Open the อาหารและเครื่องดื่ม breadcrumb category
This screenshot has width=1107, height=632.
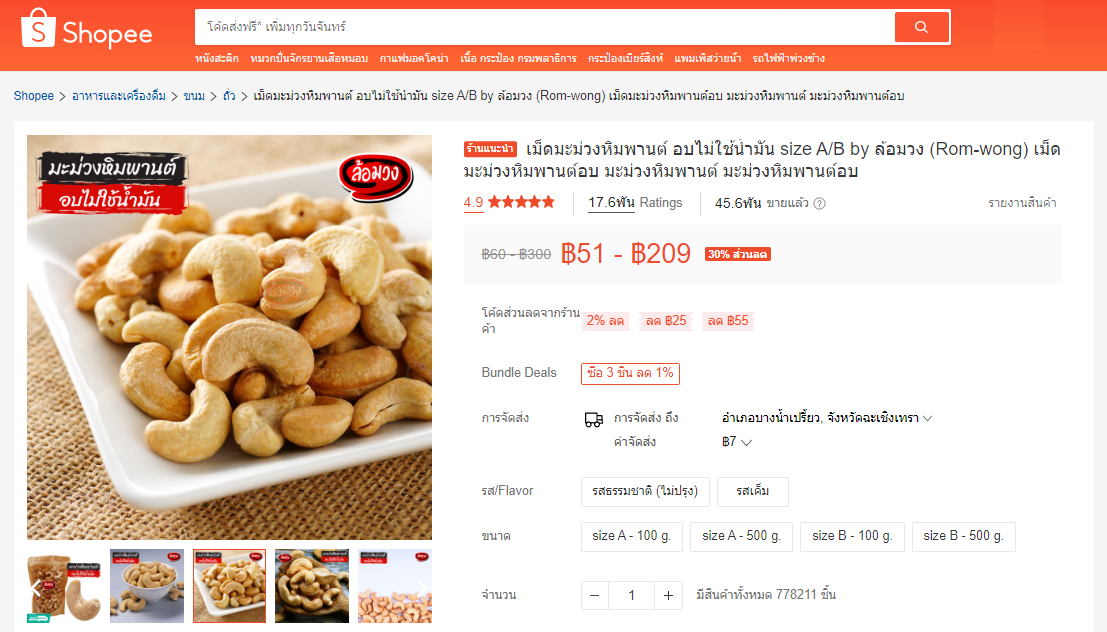(x=119, y=96)
